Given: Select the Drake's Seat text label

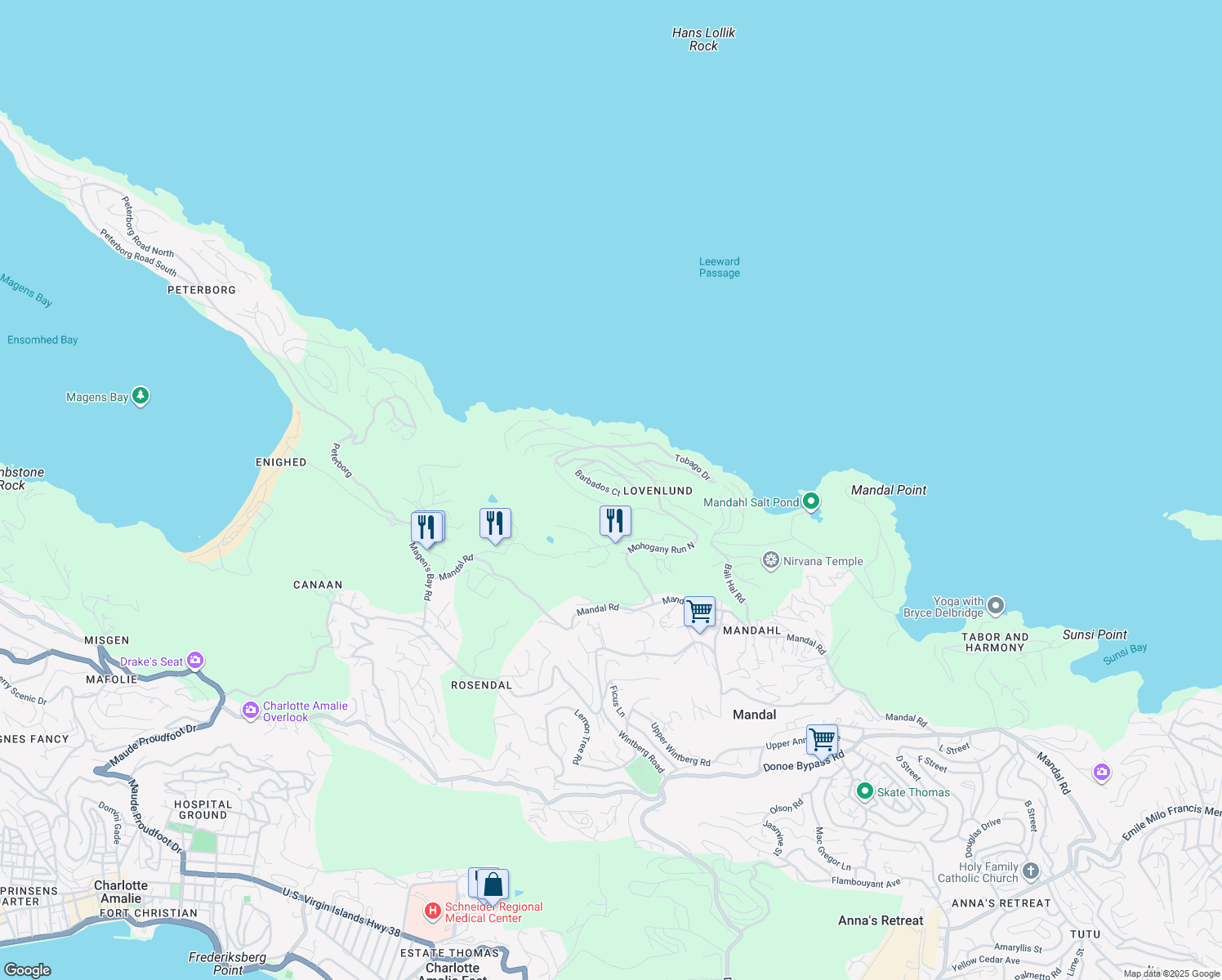Looking at the screenshot, I should pos(149,661).
